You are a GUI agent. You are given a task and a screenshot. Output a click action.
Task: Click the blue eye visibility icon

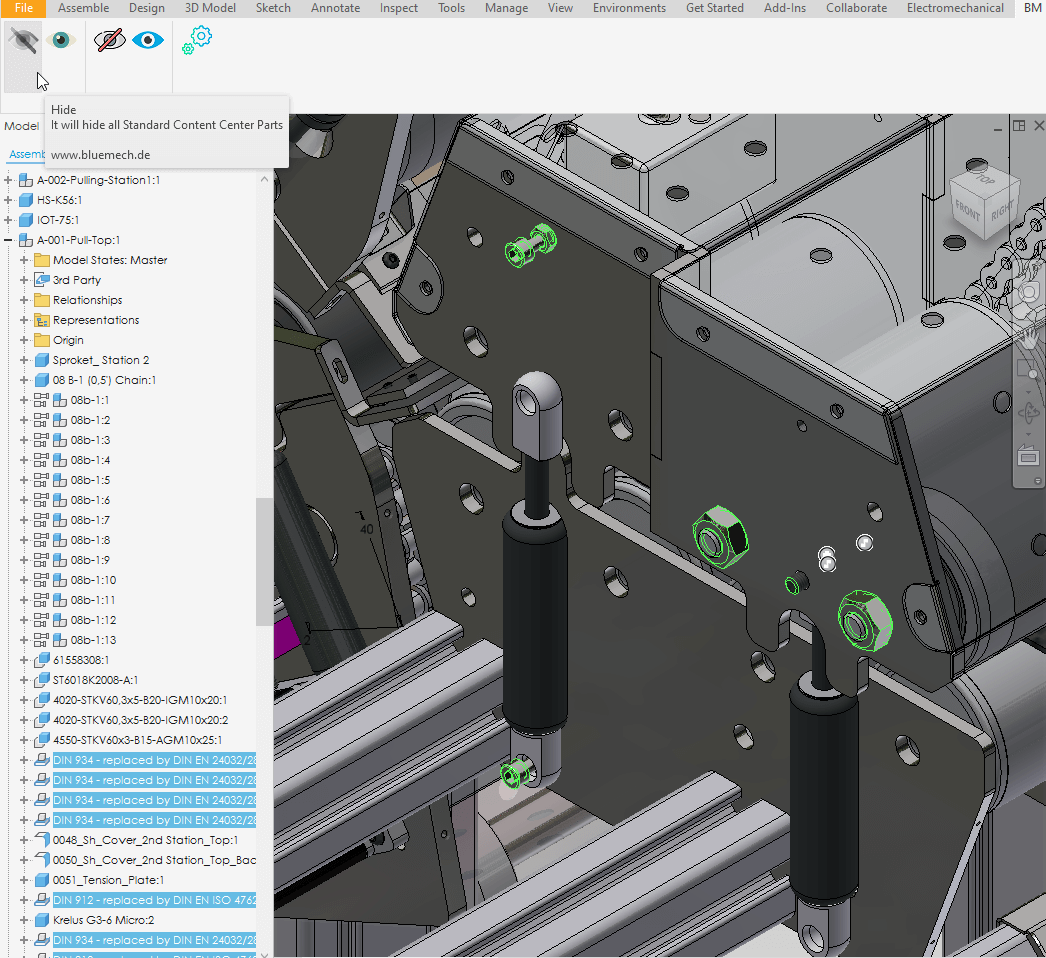pos(148,41)
